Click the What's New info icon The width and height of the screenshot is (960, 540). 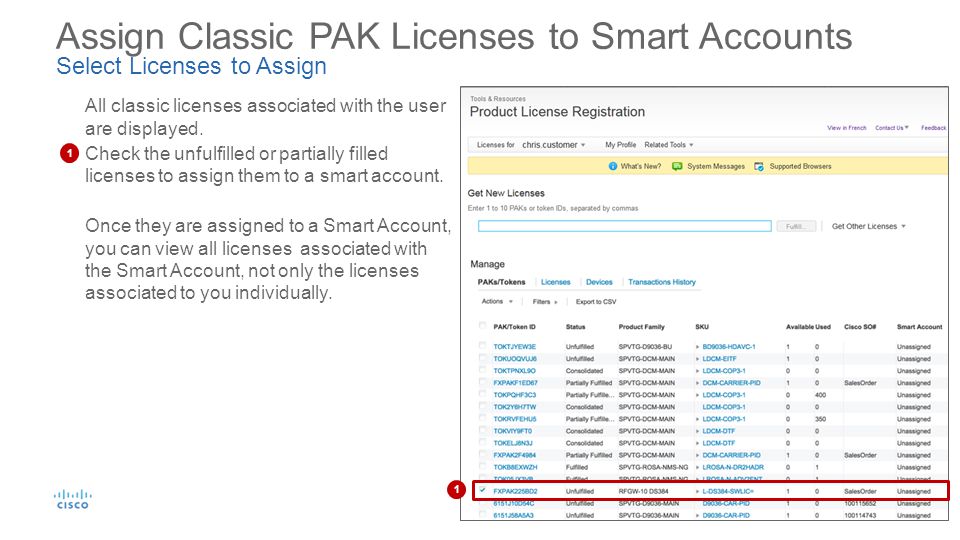coord(612,167)
